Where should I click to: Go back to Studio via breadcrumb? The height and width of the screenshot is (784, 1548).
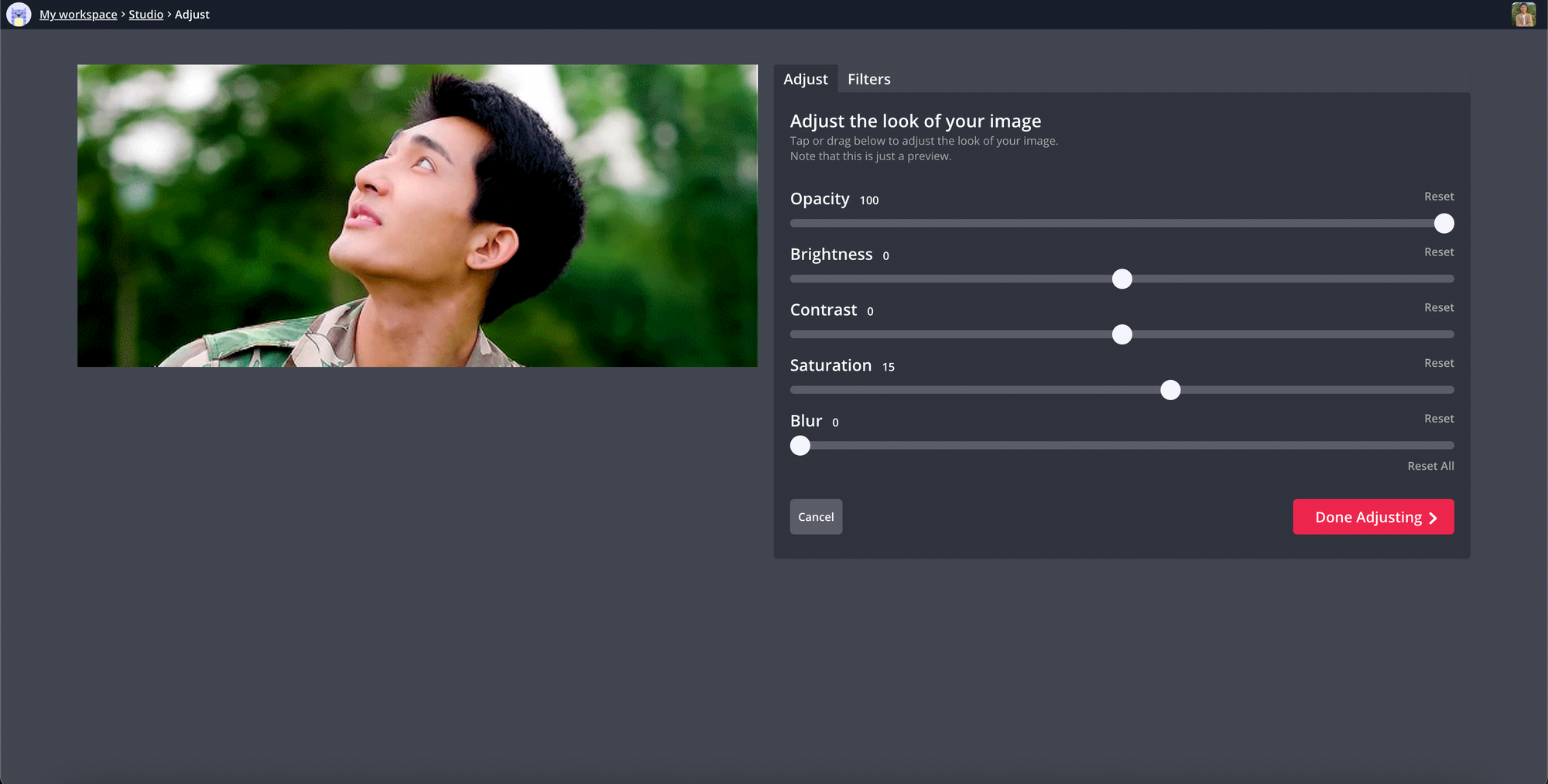[146, 15]
